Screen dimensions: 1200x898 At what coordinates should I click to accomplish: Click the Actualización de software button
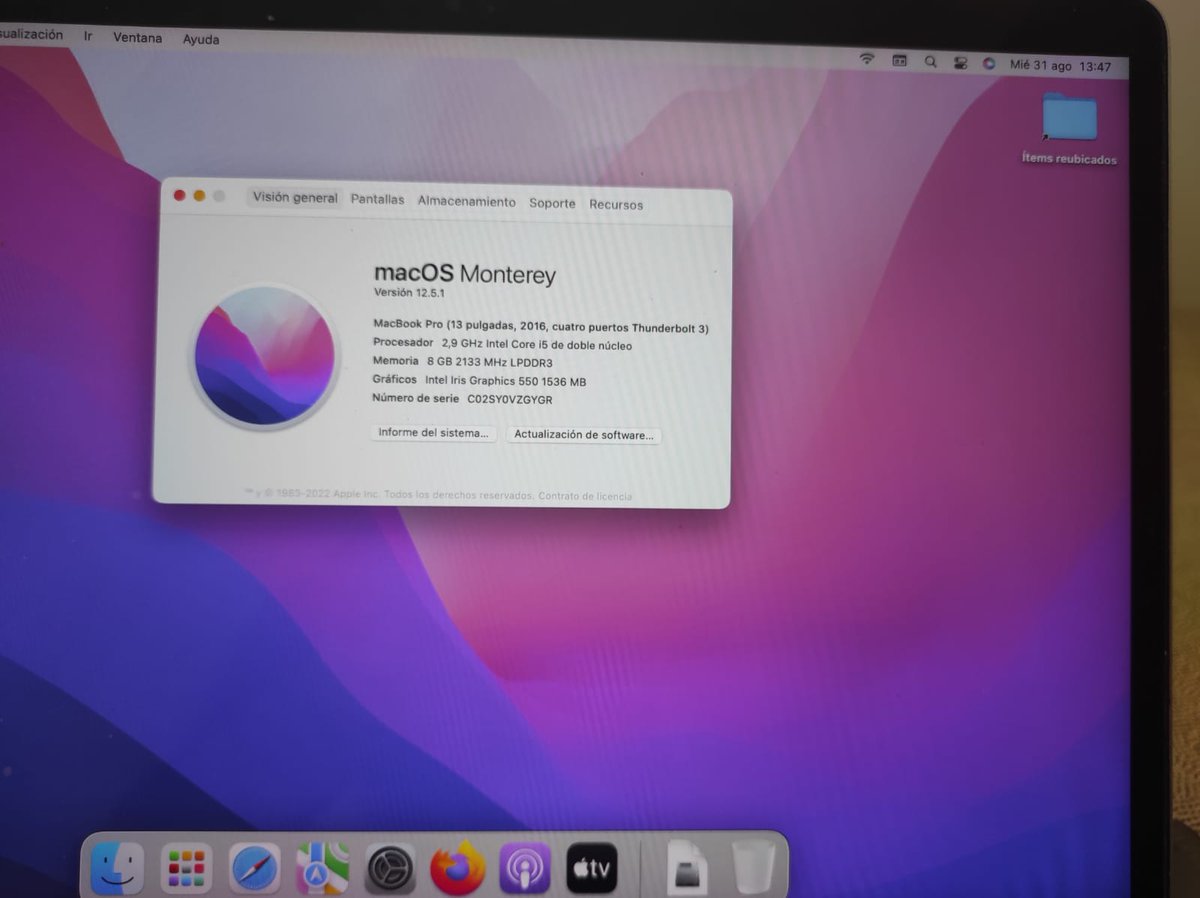point(584,435)
